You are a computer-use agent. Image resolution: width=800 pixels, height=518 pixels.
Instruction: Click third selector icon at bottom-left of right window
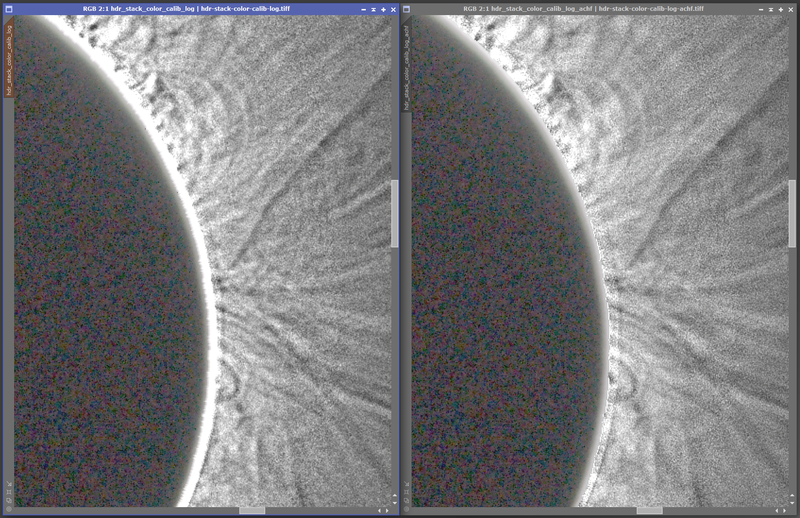[x=407, y=501]
